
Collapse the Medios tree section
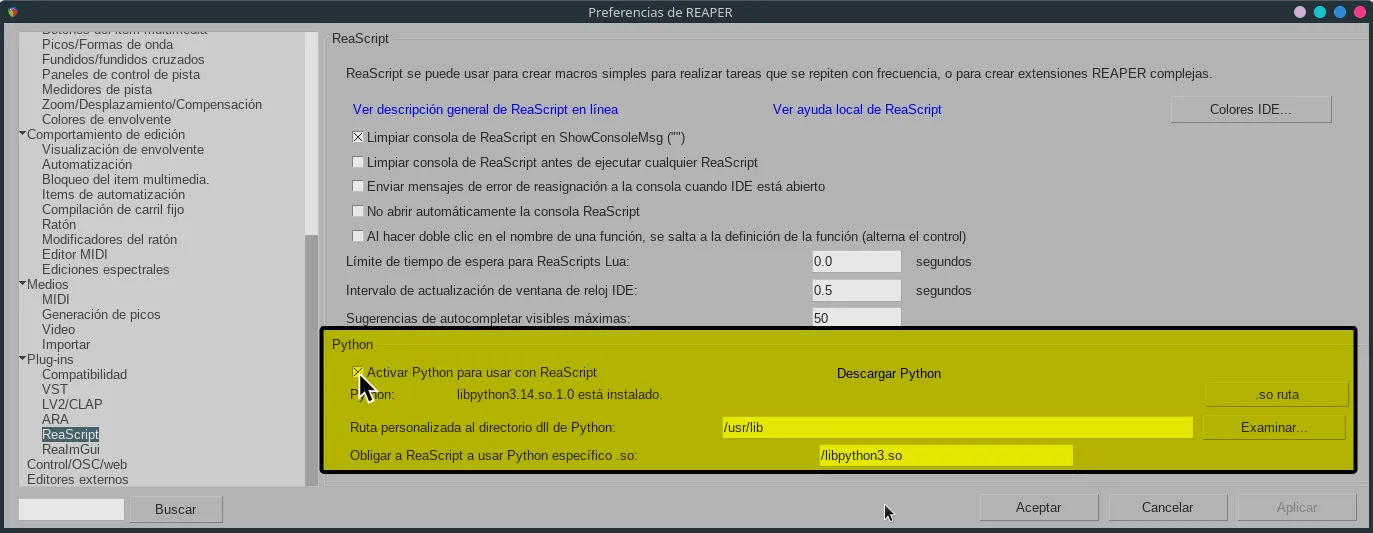[x=22, y=284]
